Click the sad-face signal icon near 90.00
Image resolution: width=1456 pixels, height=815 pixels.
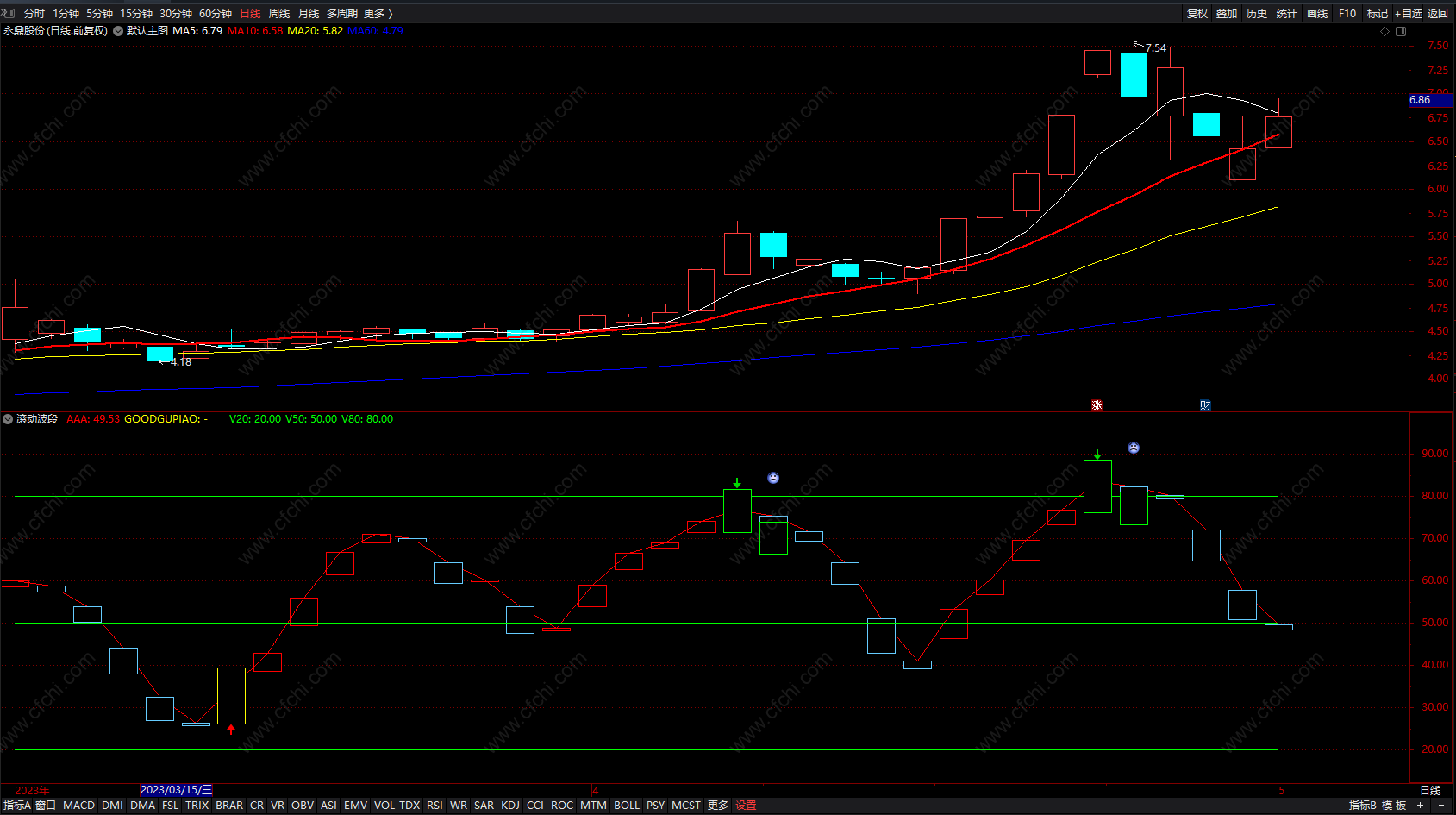(x=1134, y=448)
